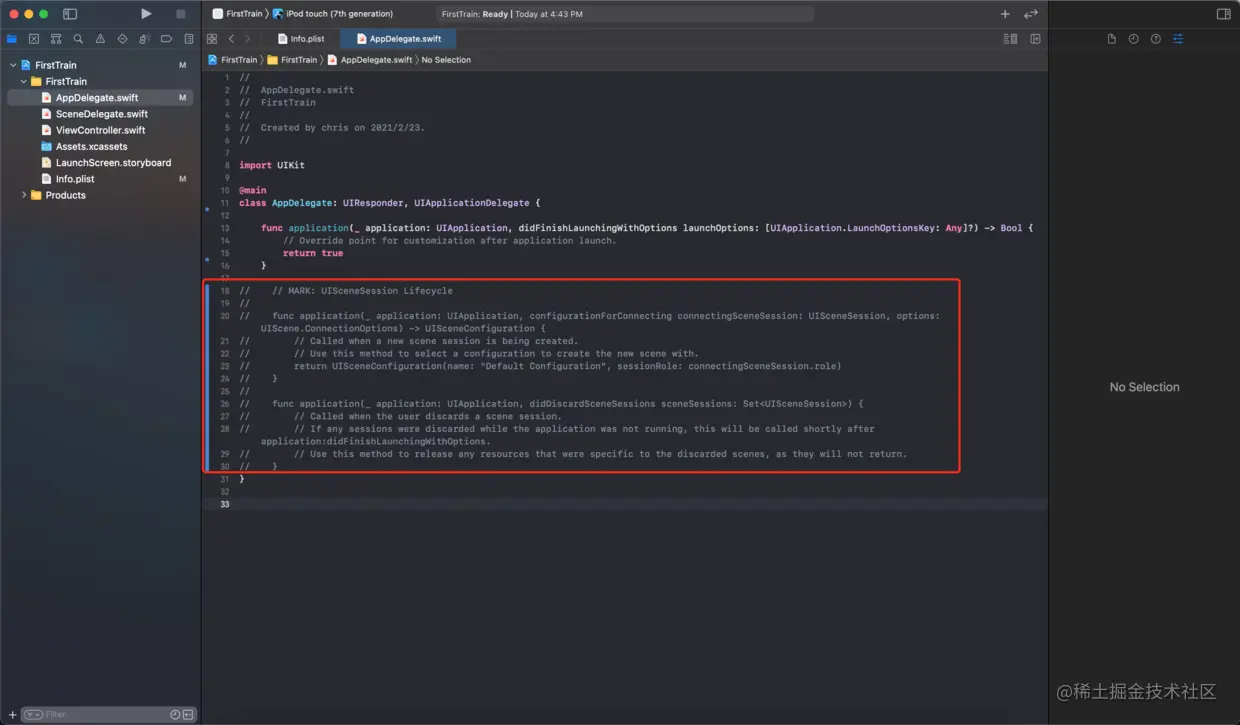Stop the running scheme
The image size is (1240, 725).
point(181,14)
